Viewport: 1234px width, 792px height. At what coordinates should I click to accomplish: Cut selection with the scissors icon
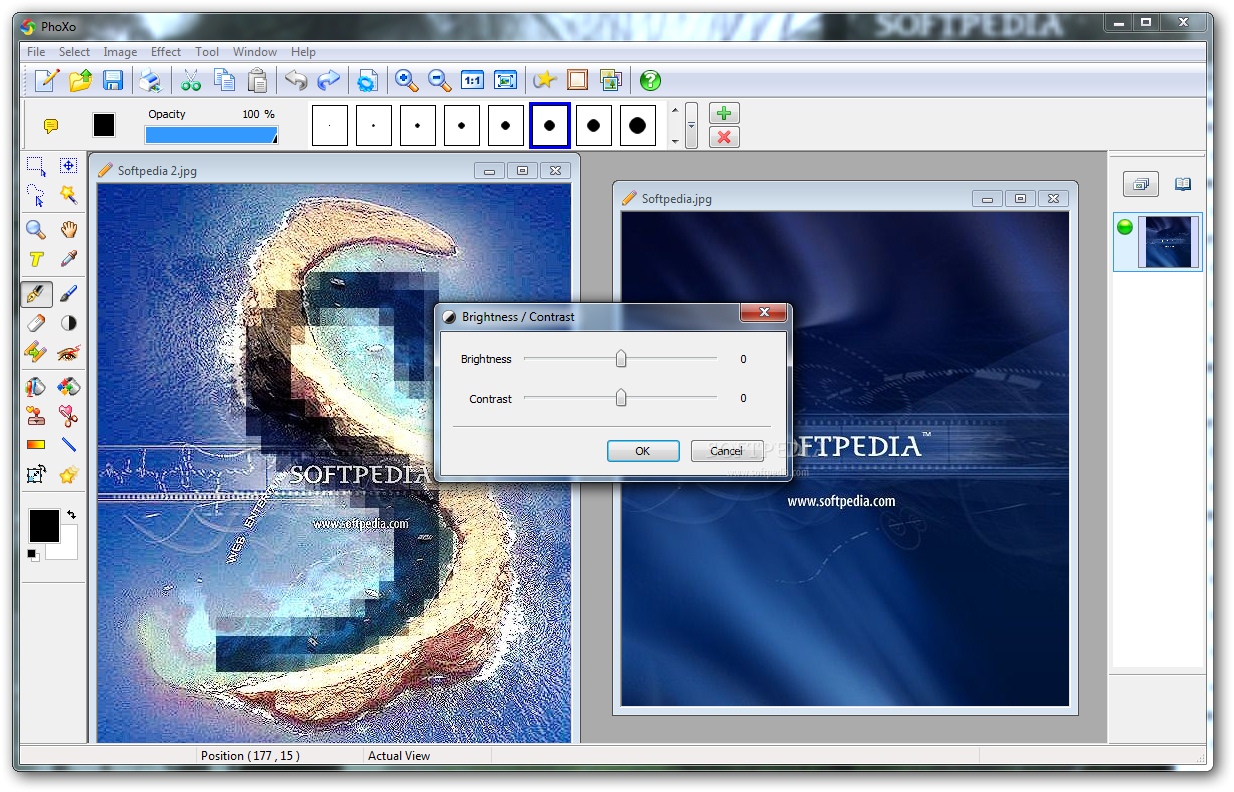tap(191, 80)
